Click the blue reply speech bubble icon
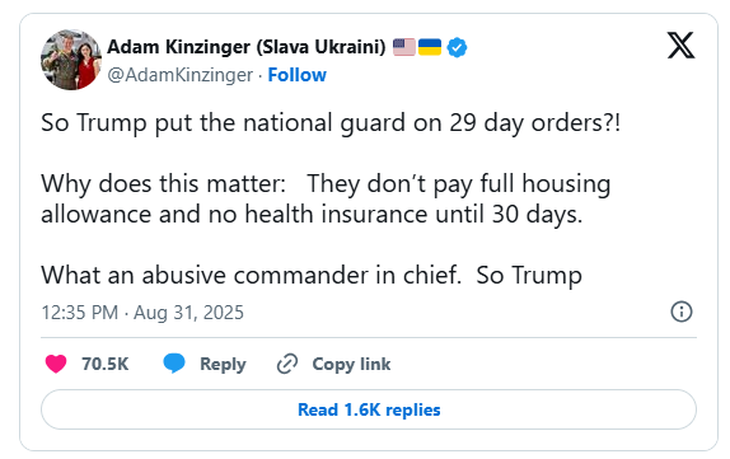 [174, 364]
